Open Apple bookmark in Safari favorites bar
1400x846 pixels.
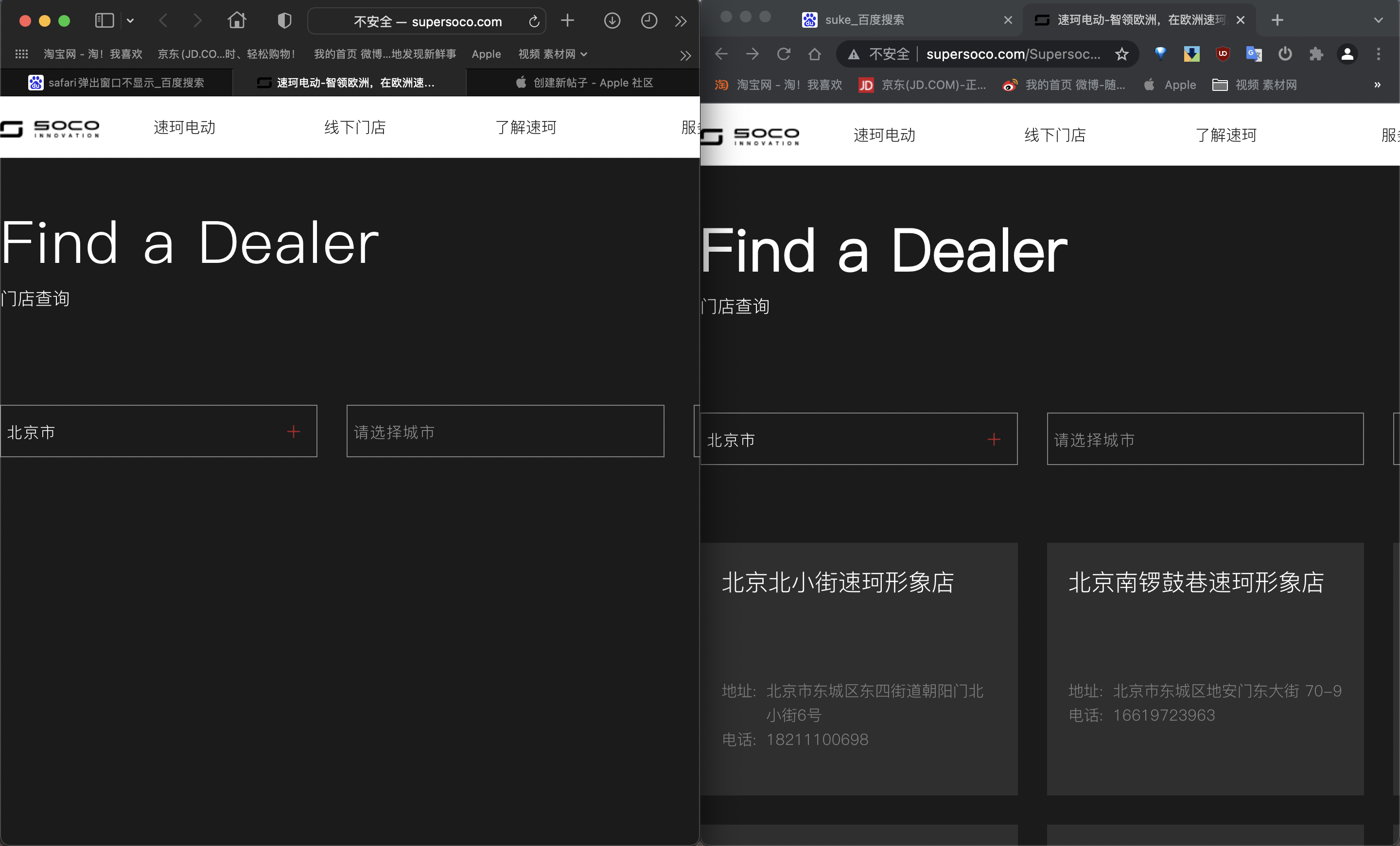487,54
